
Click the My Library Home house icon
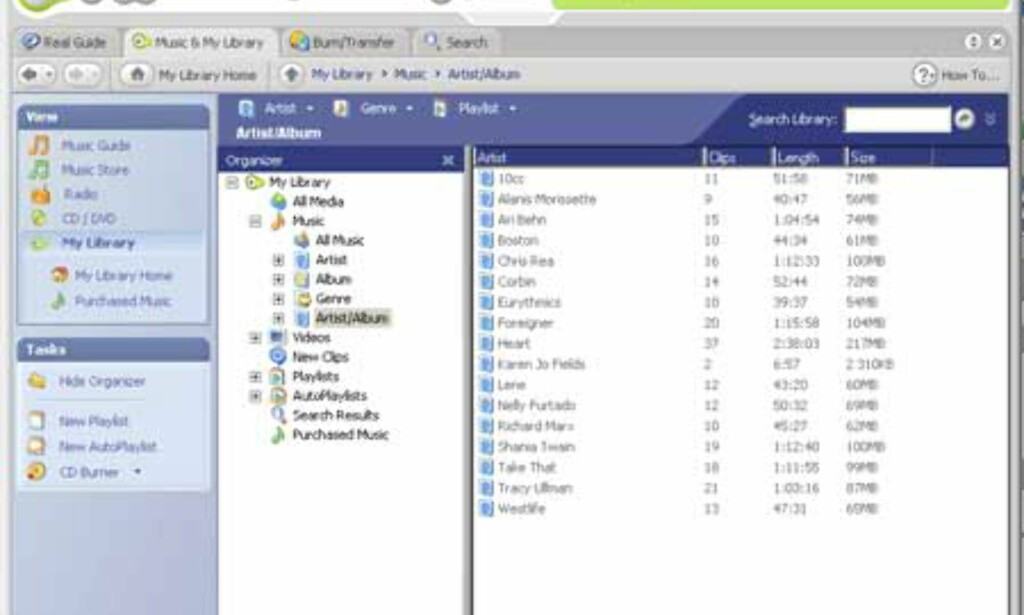pos(137,74)
